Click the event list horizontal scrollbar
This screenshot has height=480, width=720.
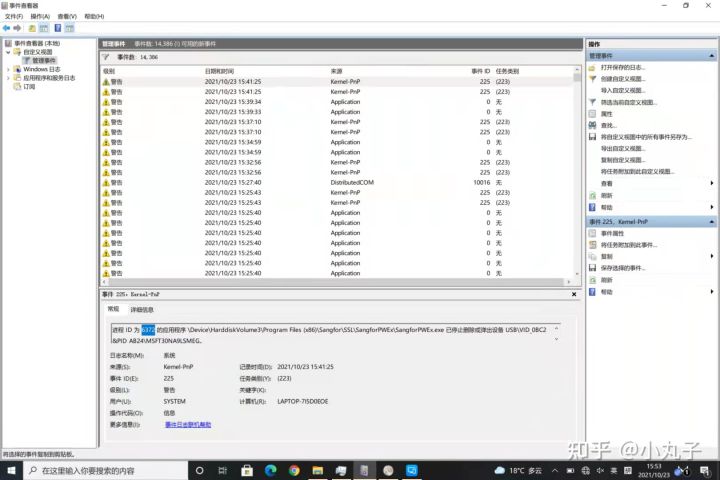tap(336, 282)
